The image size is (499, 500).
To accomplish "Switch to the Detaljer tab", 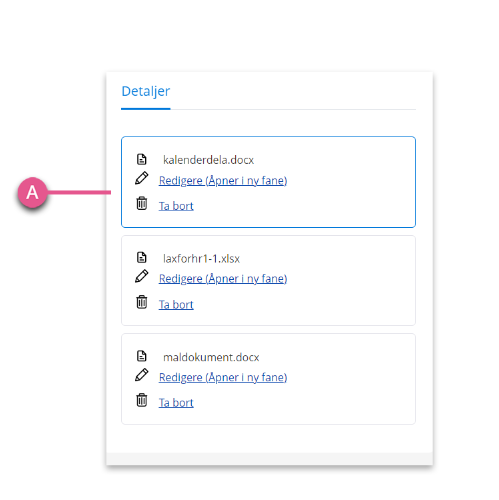I will point(146,91).
